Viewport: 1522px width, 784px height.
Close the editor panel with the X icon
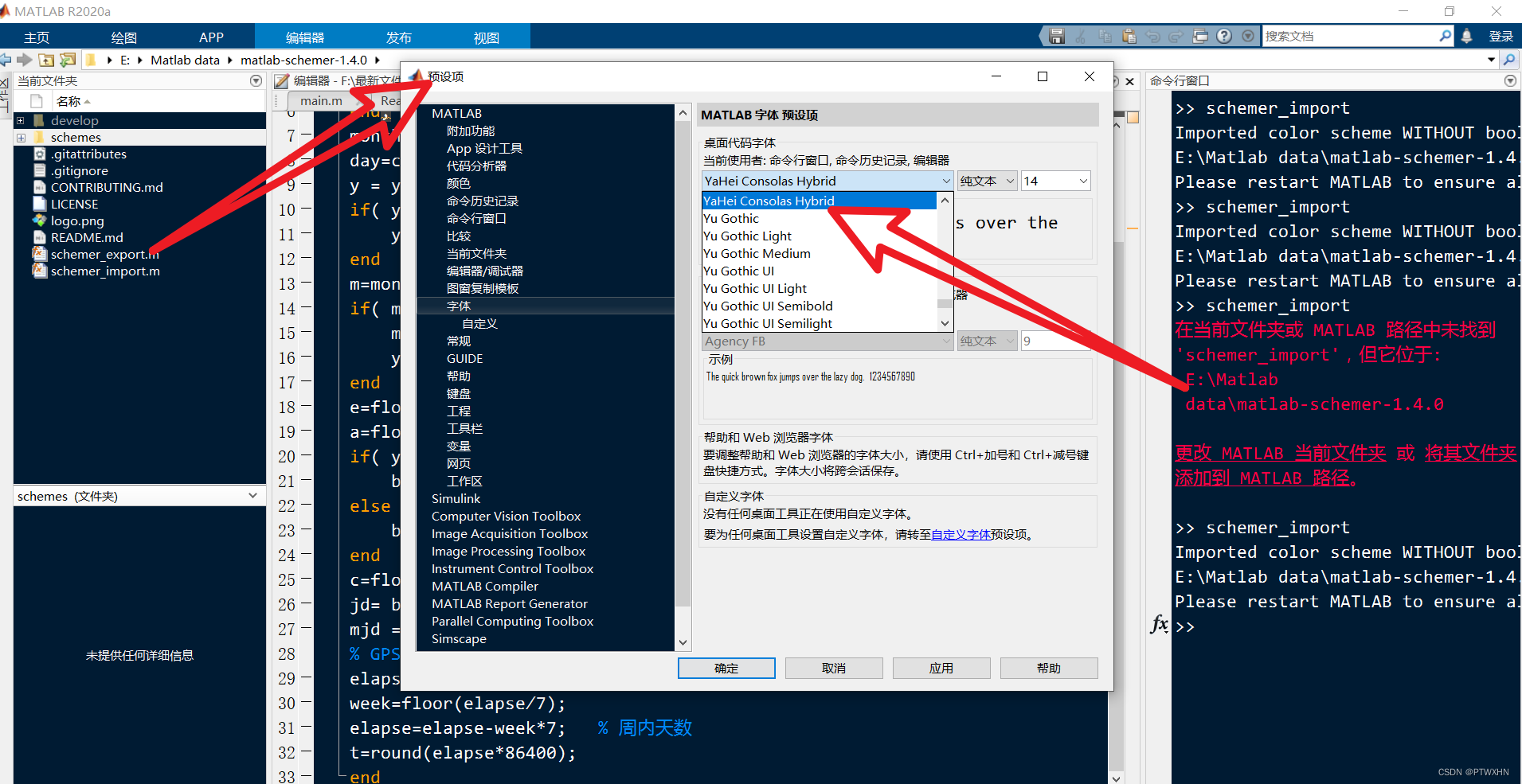pos(1129,80)
